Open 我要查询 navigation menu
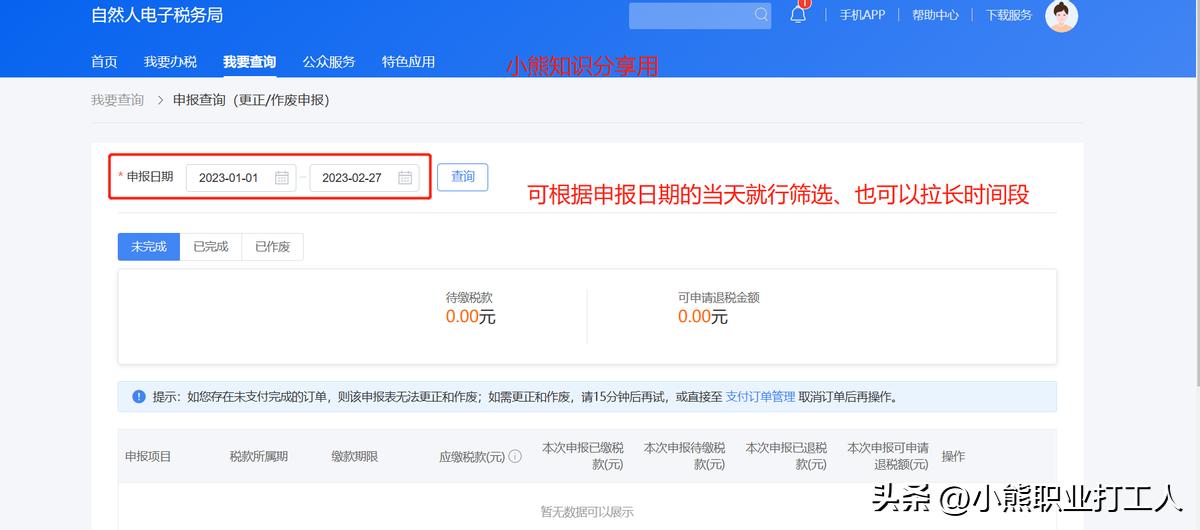 click(x=249, y=62)
